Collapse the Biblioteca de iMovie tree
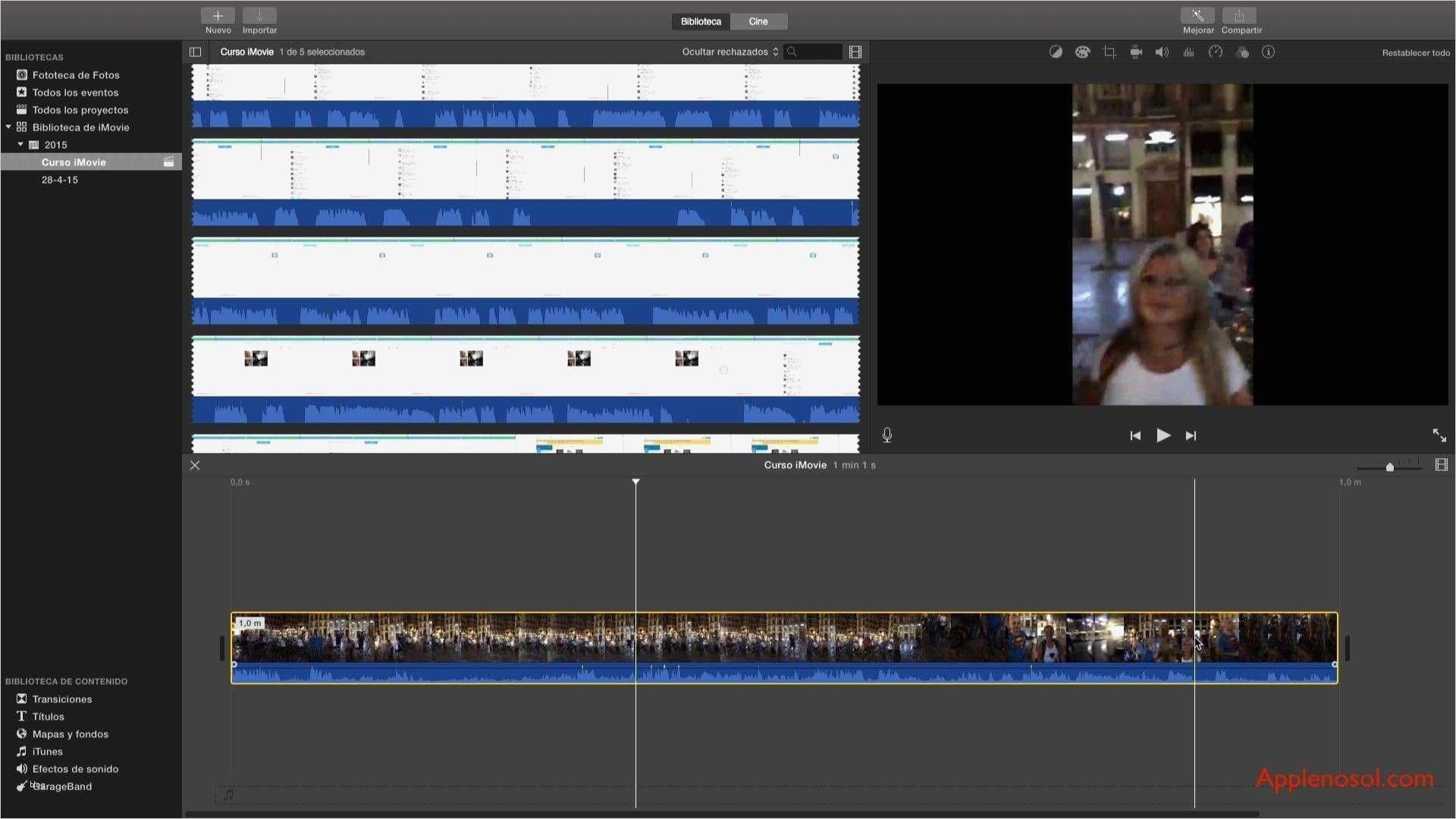Image resolution: width=1456 pixels, height=819 pixels. 10,127
